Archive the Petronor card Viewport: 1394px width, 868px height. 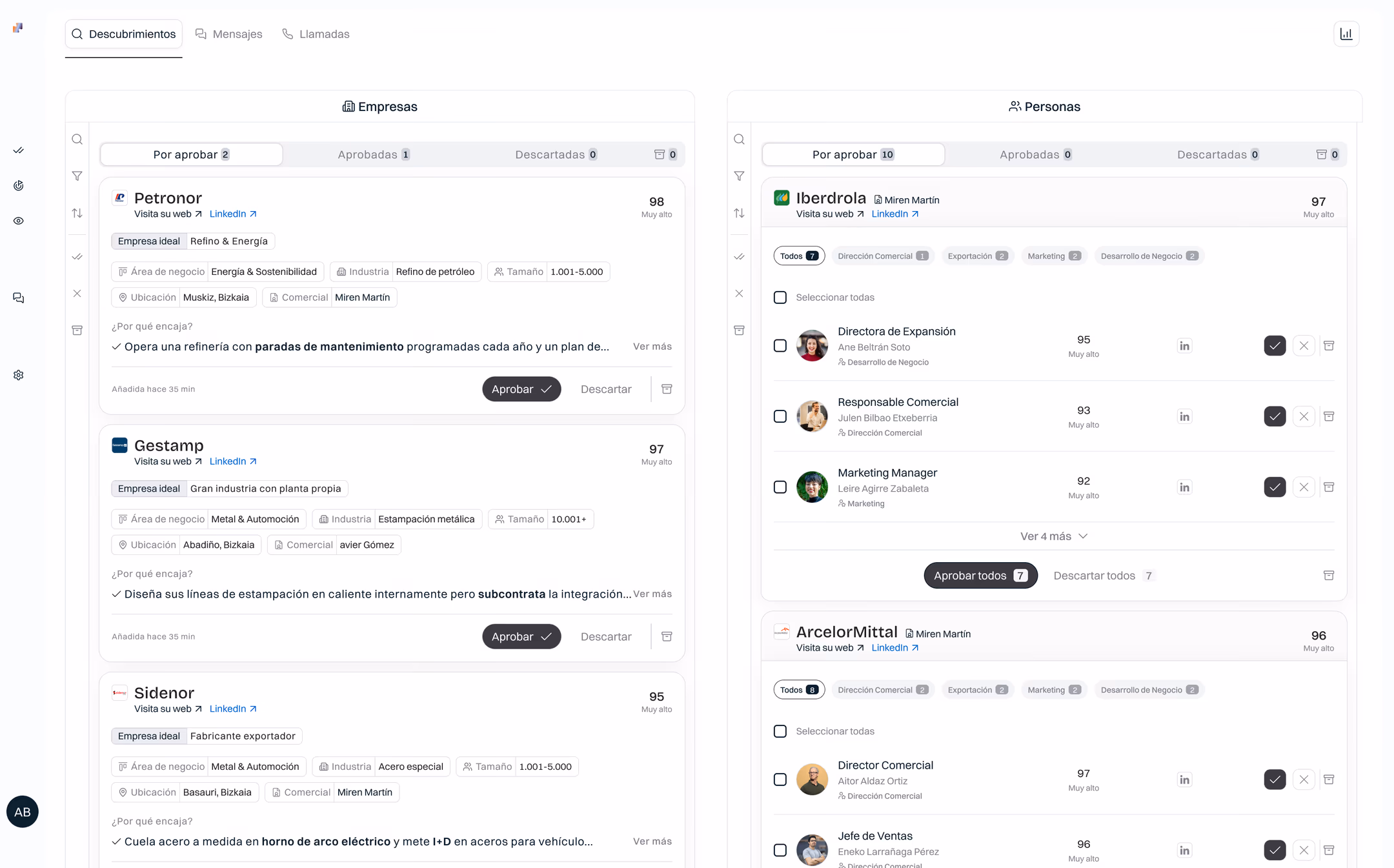667,389
